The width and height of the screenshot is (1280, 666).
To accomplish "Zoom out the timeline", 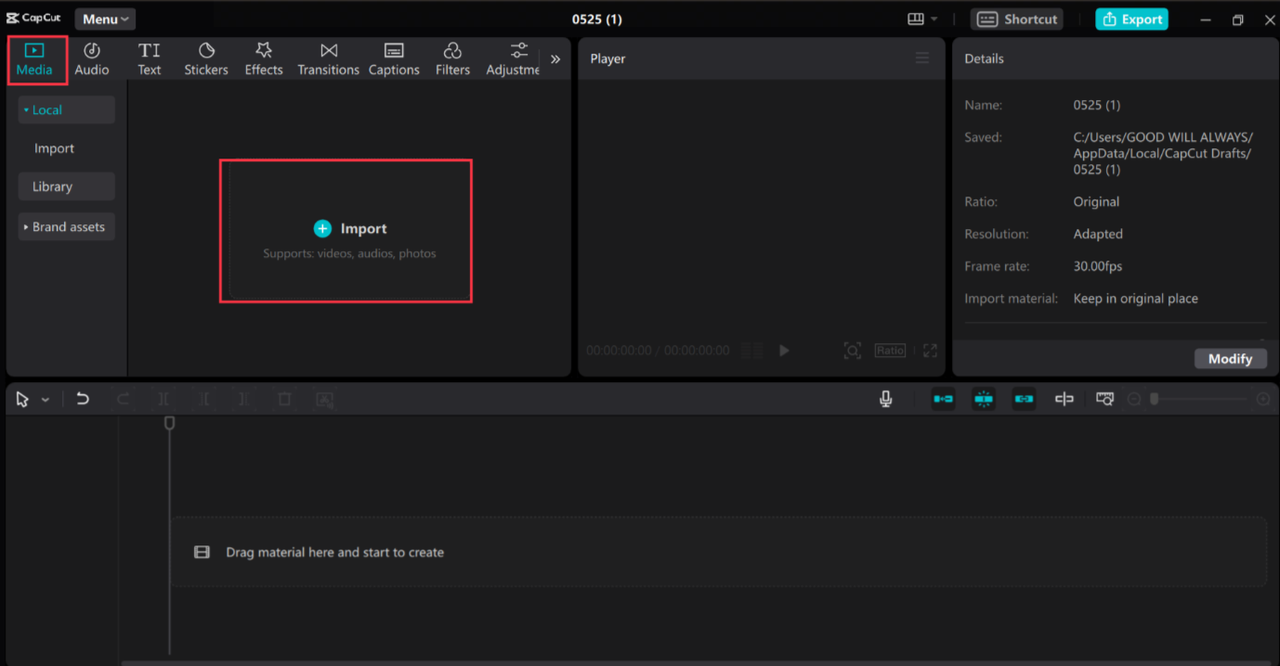I will click(x=1134, y=399).
